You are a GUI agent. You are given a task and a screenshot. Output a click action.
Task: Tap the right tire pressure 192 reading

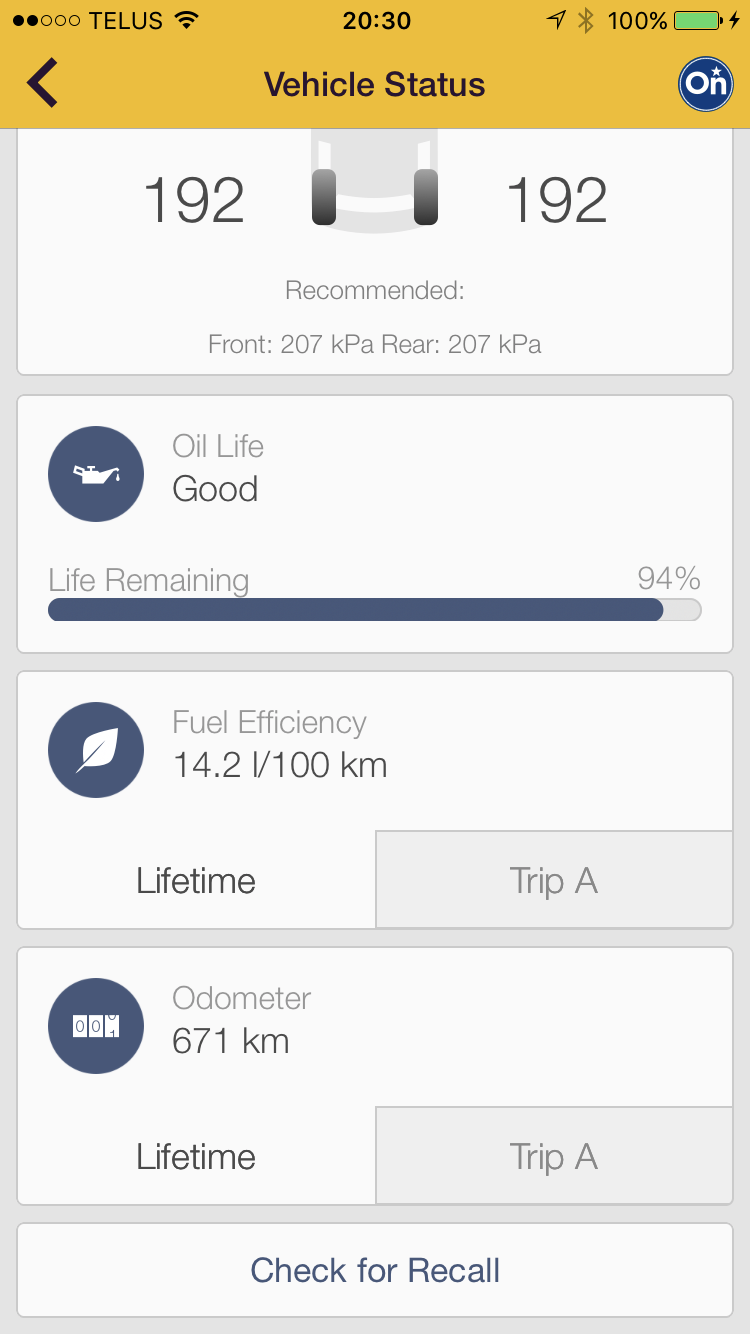coord(557,200)
